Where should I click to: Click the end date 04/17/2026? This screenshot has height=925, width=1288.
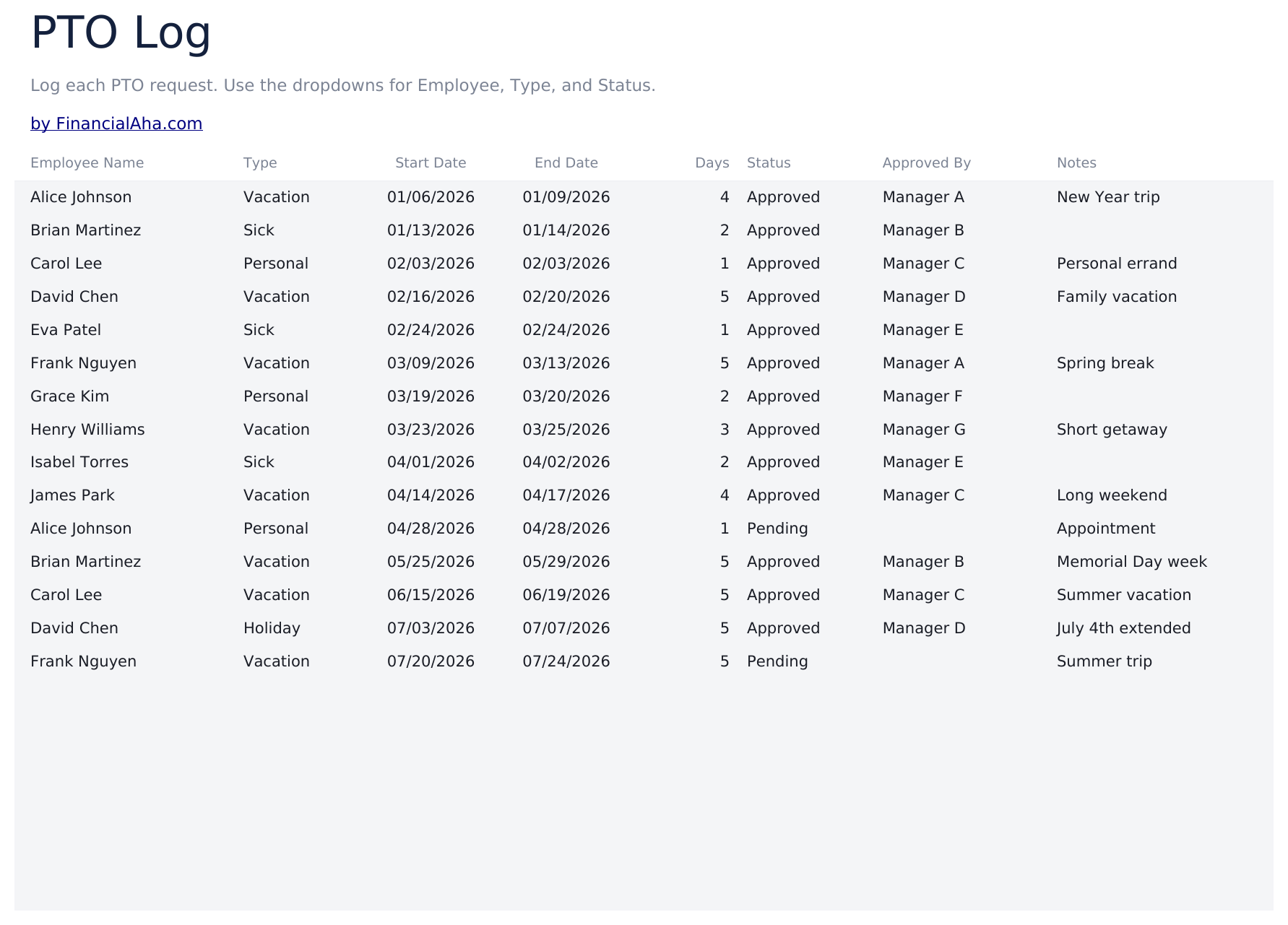[566, 495]
